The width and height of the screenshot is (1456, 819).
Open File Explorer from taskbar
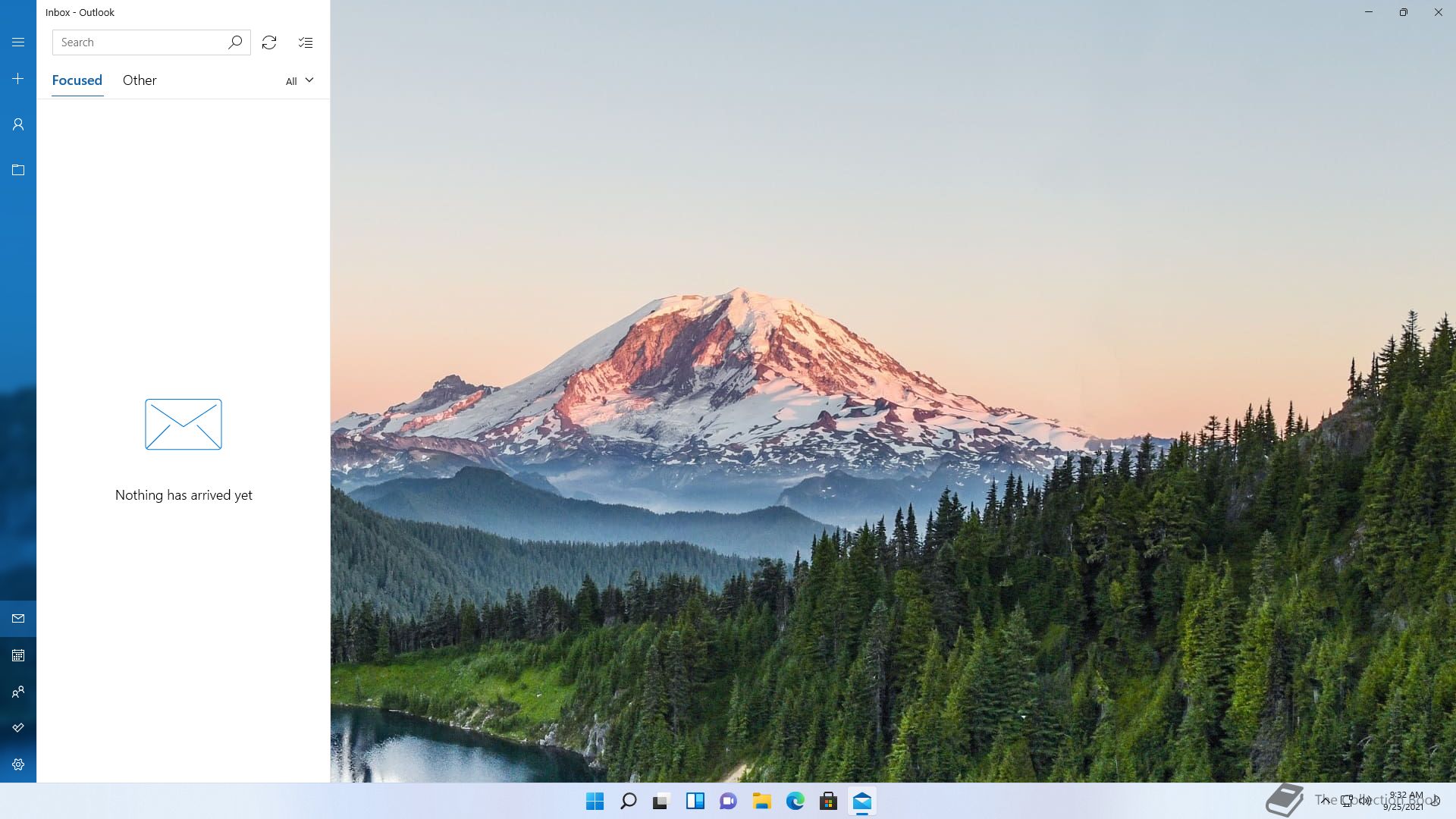click(x=761, y=801)
